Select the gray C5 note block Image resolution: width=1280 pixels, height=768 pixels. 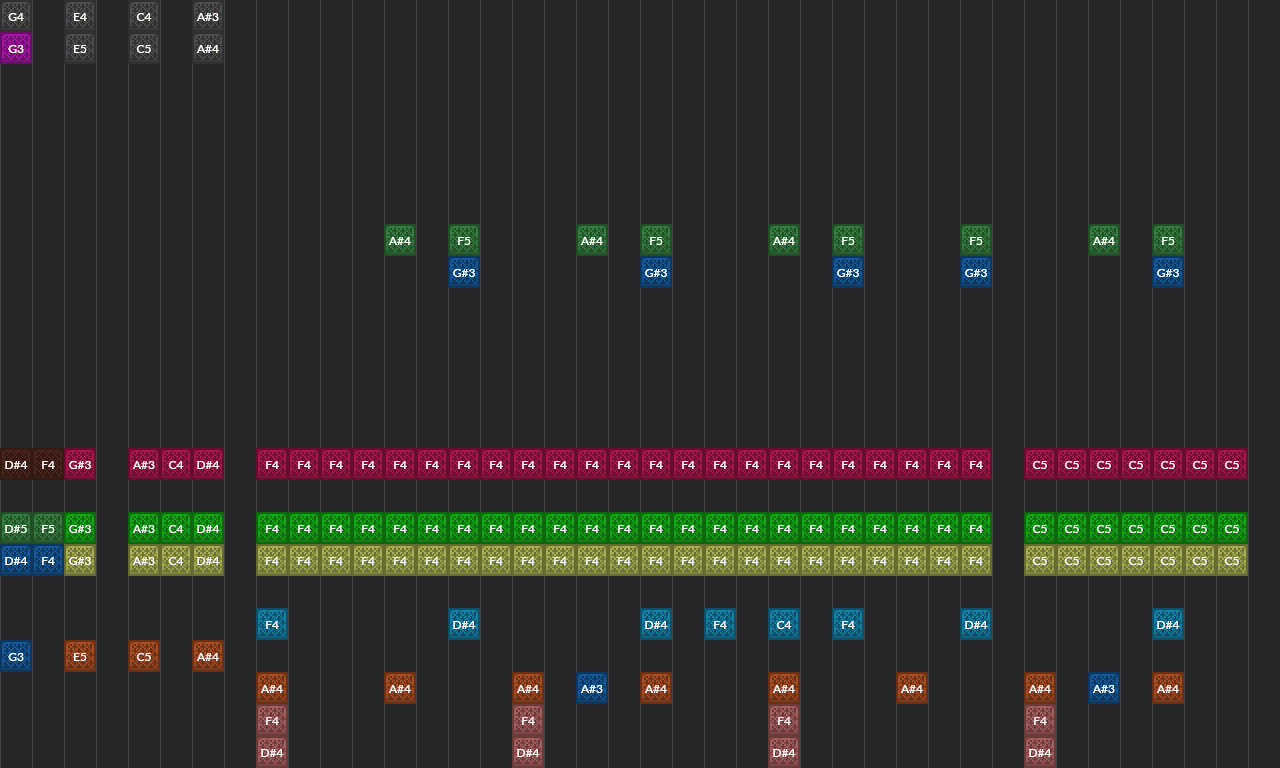(144, 49)
